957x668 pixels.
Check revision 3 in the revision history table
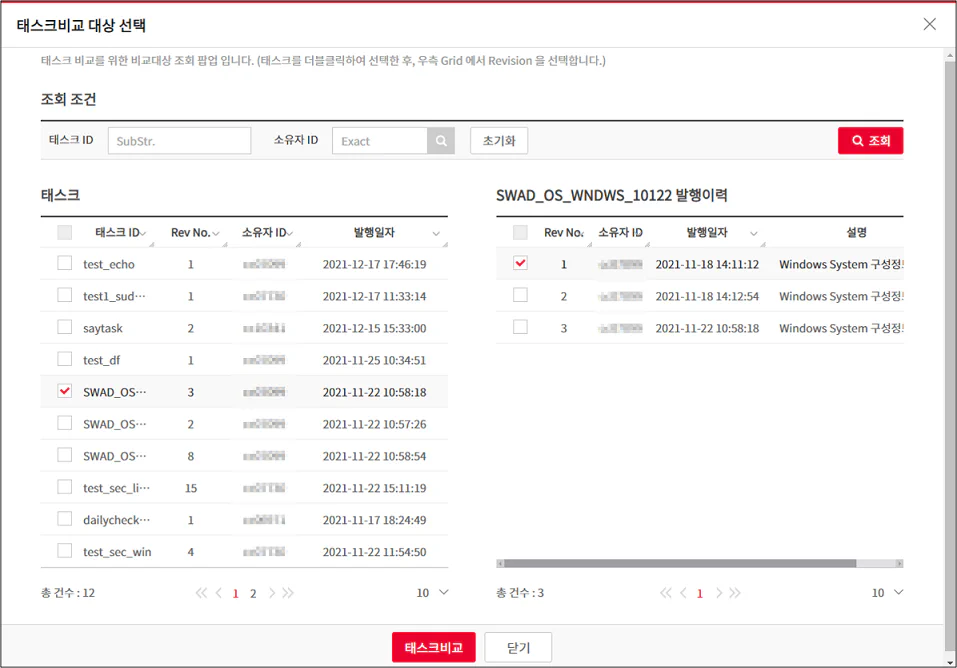click(x=520, y=327)
